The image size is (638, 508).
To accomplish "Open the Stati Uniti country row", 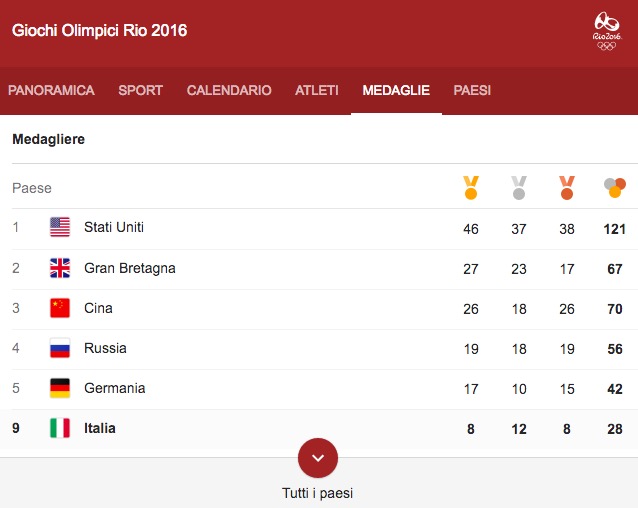I will 114,228.
